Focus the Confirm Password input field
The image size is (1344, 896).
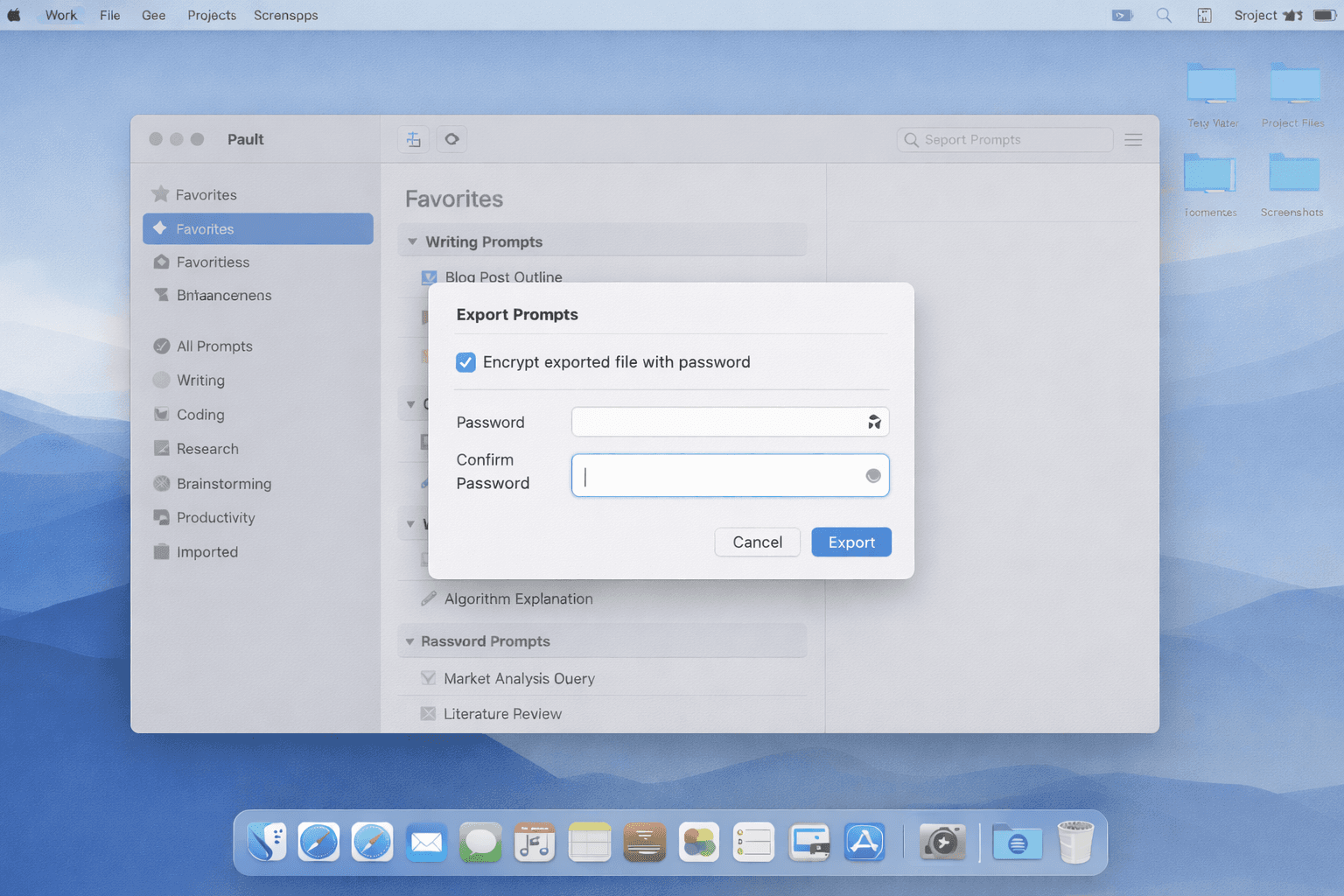730,475
